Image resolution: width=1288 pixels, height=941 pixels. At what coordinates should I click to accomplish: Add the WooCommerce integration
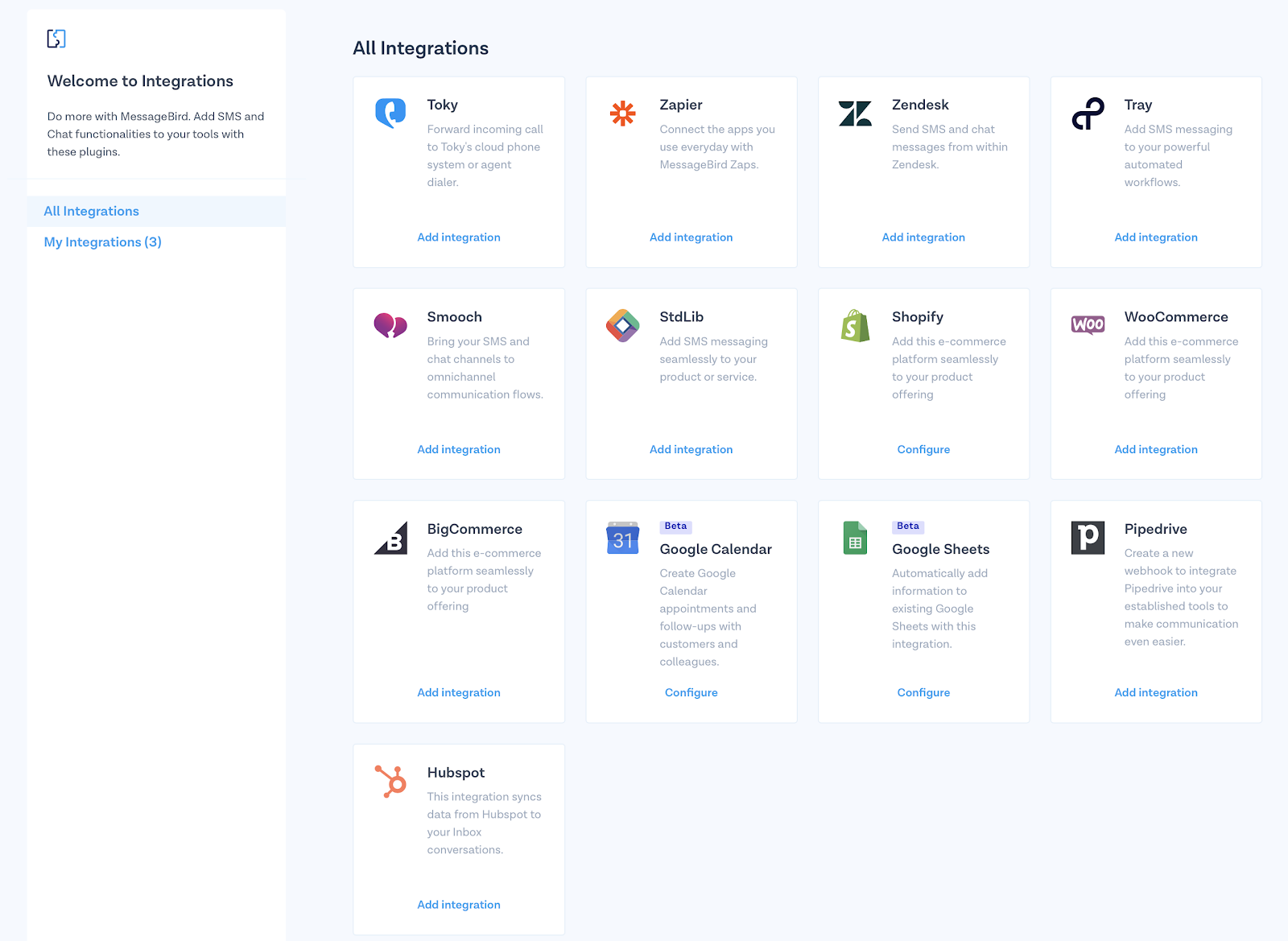tap(1156, 449)
